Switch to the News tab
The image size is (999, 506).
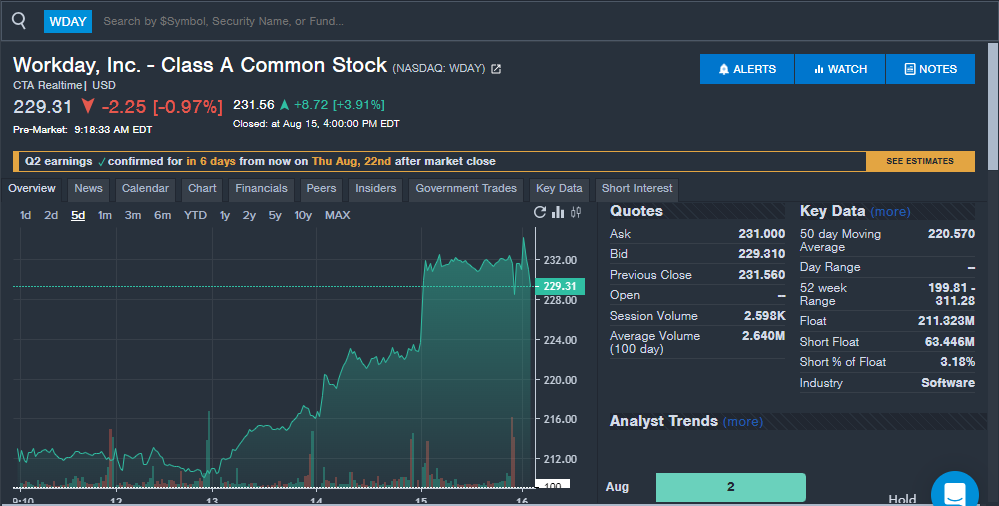[x=88, y=189]
